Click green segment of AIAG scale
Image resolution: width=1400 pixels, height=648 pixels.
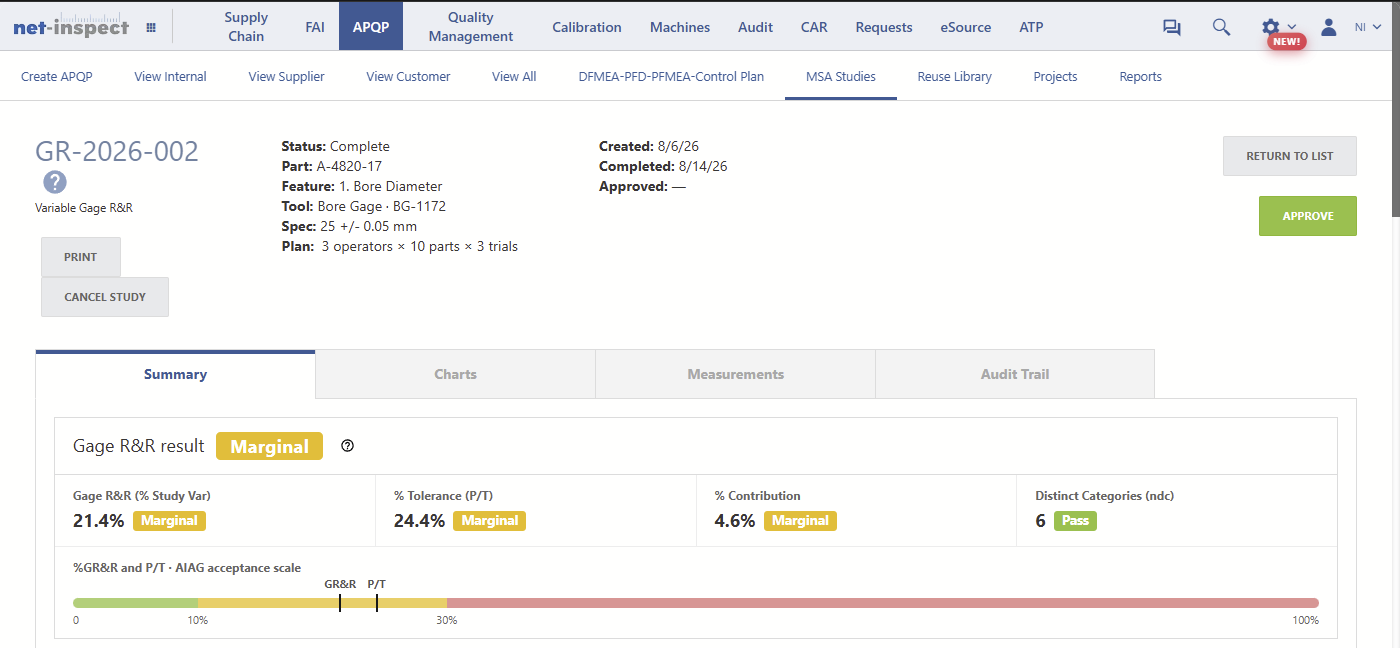[x=135, y=603]
